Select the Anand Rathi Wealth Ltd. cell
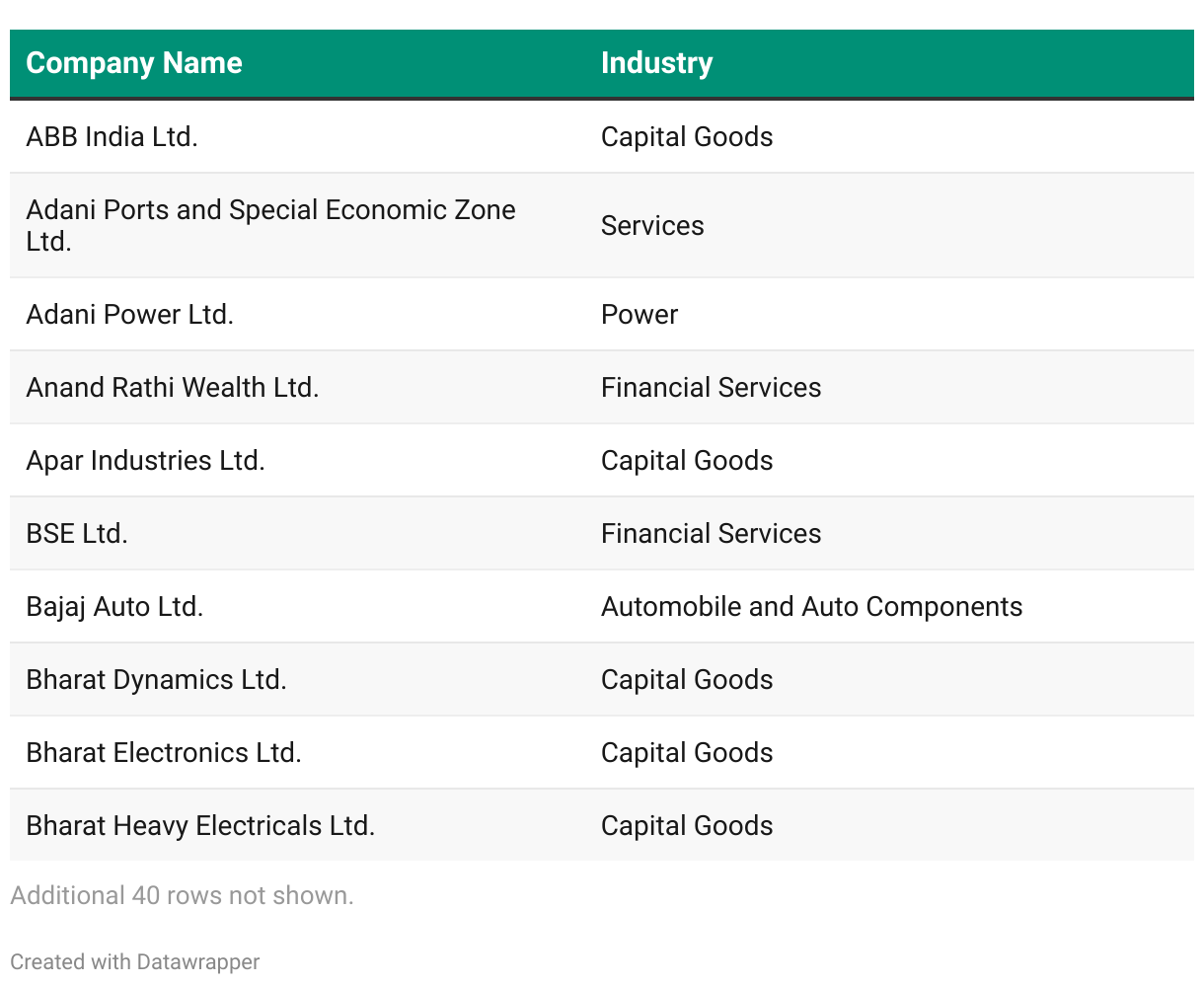The image size is (1204, 985). [x=173, y=387]
